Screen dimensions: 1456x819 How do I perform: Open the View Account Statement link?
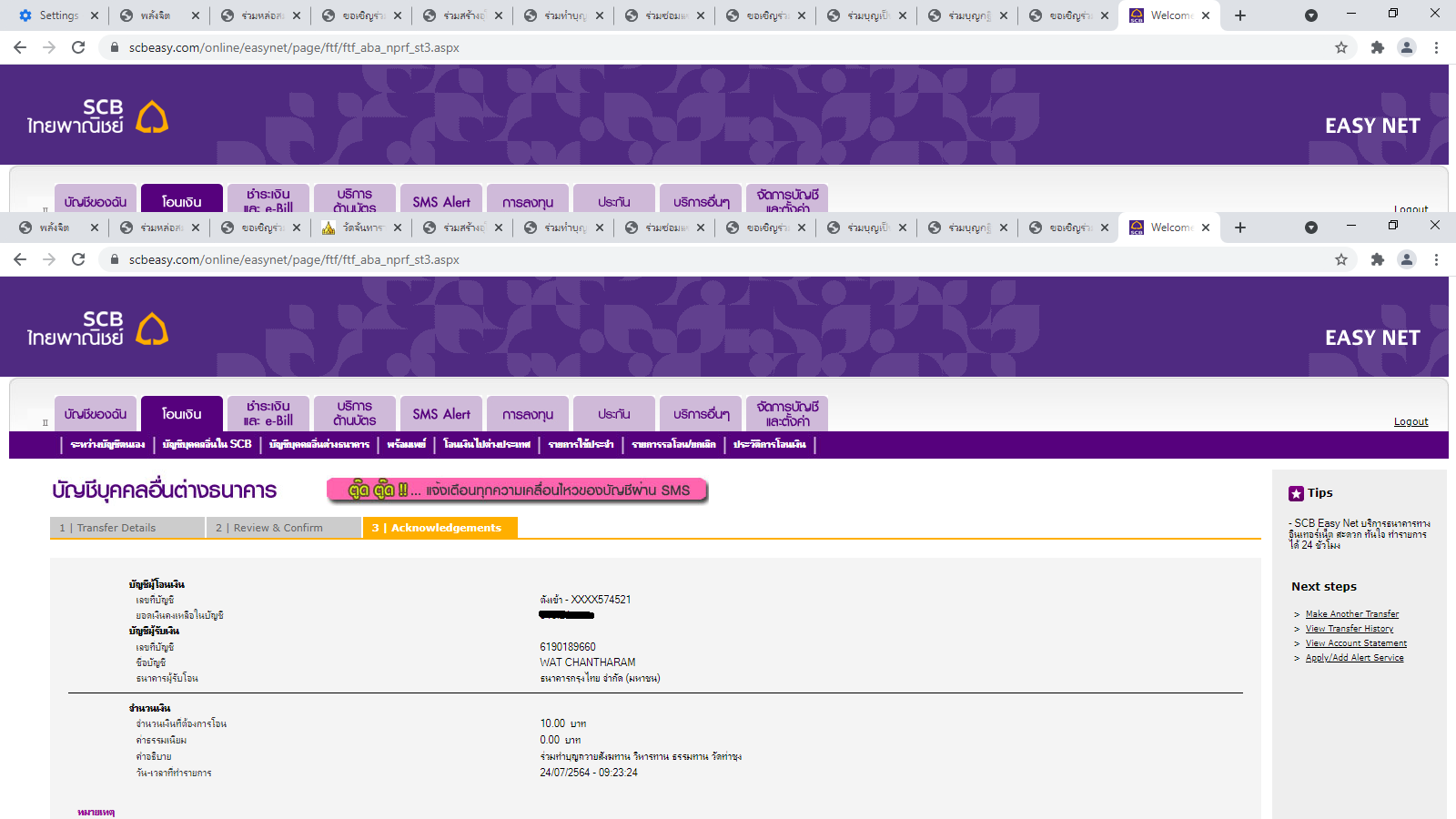(1356, 643)
